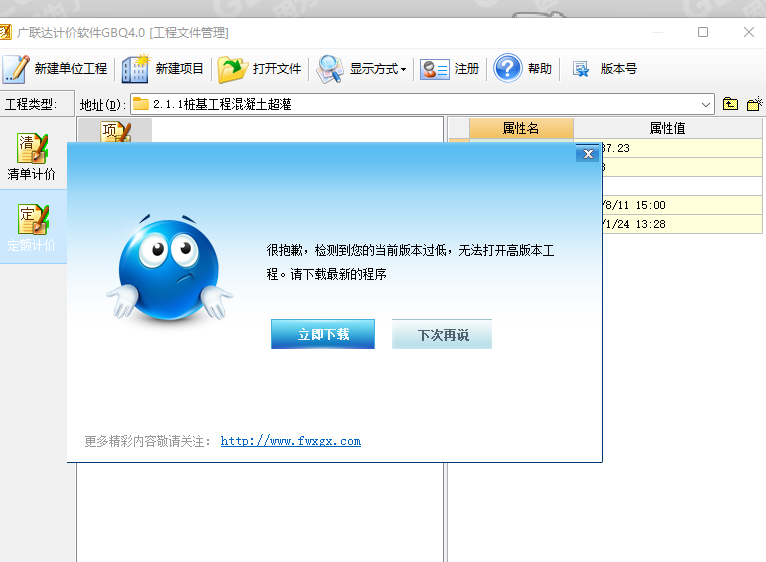Select the property value ending 7.23
The image size is (766, 562).
(682, 149)
